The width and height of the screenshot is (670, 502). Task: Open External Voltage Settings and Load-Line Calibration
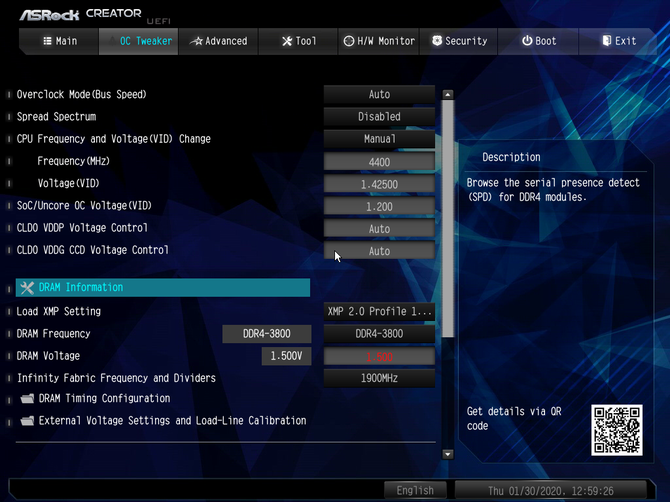pos(172,421)
